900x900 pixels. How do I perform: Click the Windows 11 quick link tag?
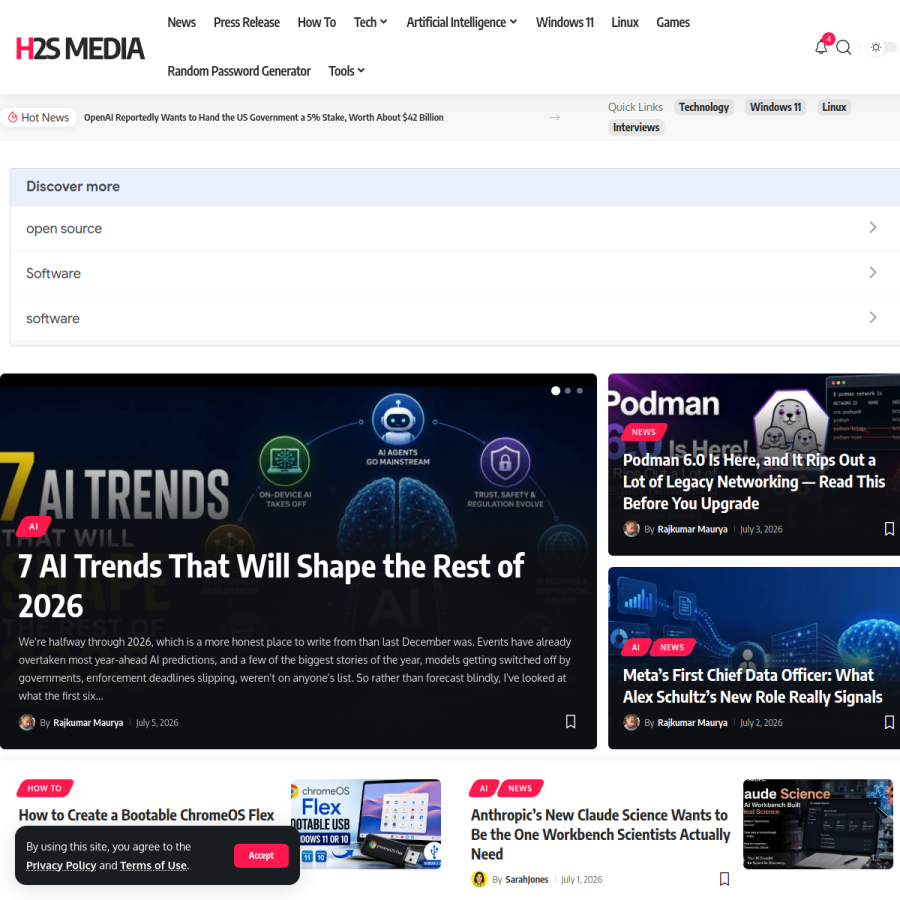(x=775, y=107)
